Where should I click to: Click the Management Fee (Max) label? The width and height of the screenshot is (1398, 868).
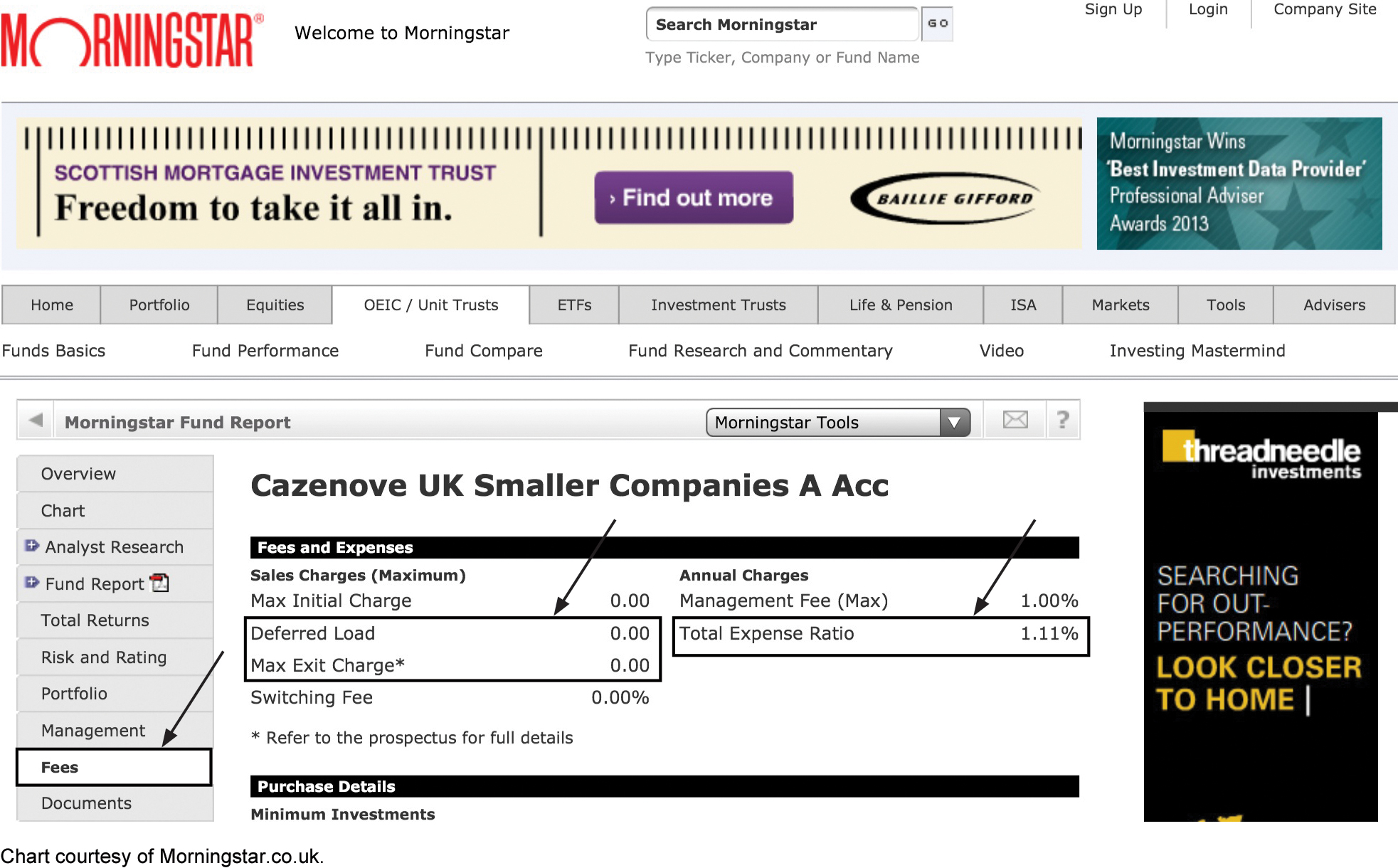coord(784,601)
